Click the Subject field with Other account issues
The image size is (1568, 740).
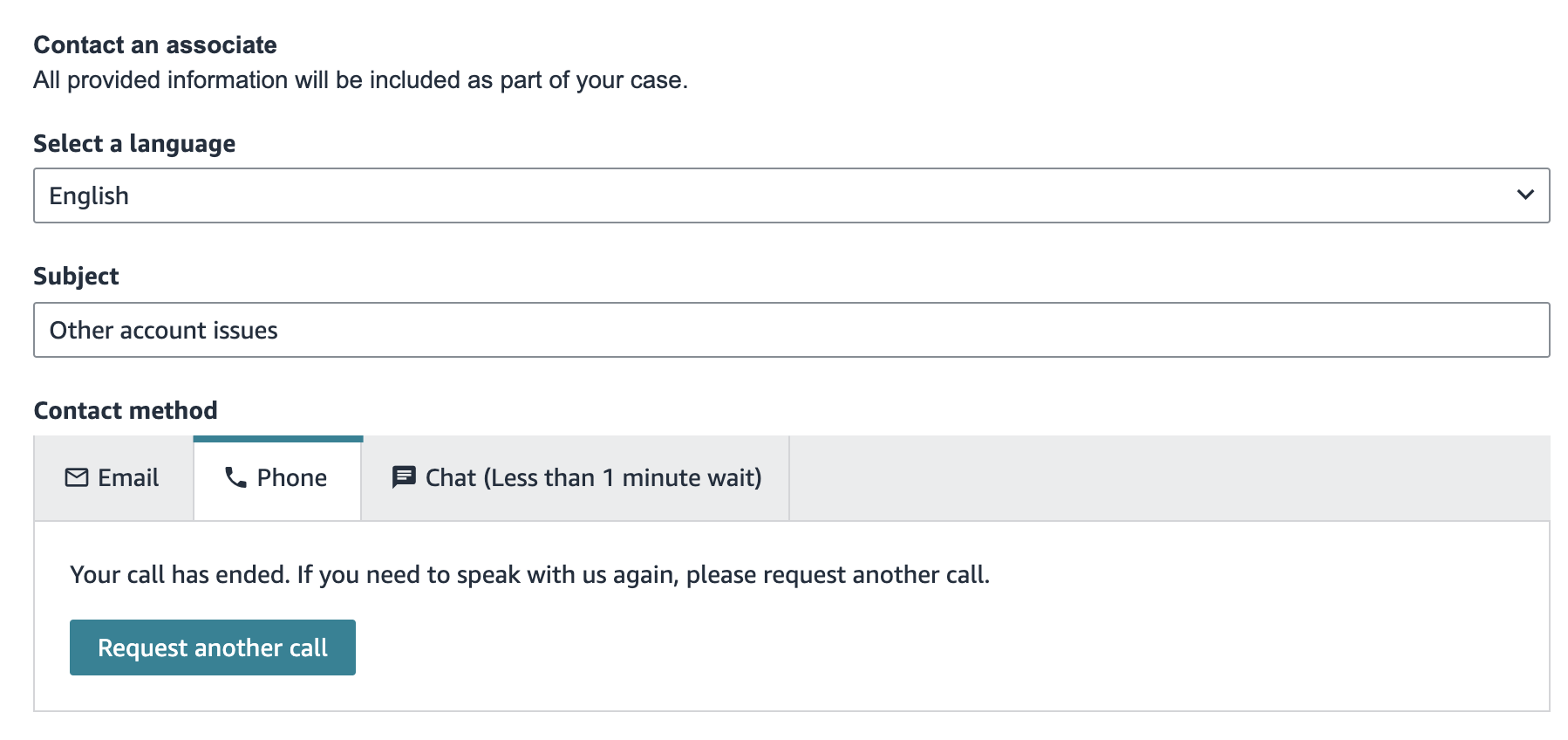[x=791, y=330]
